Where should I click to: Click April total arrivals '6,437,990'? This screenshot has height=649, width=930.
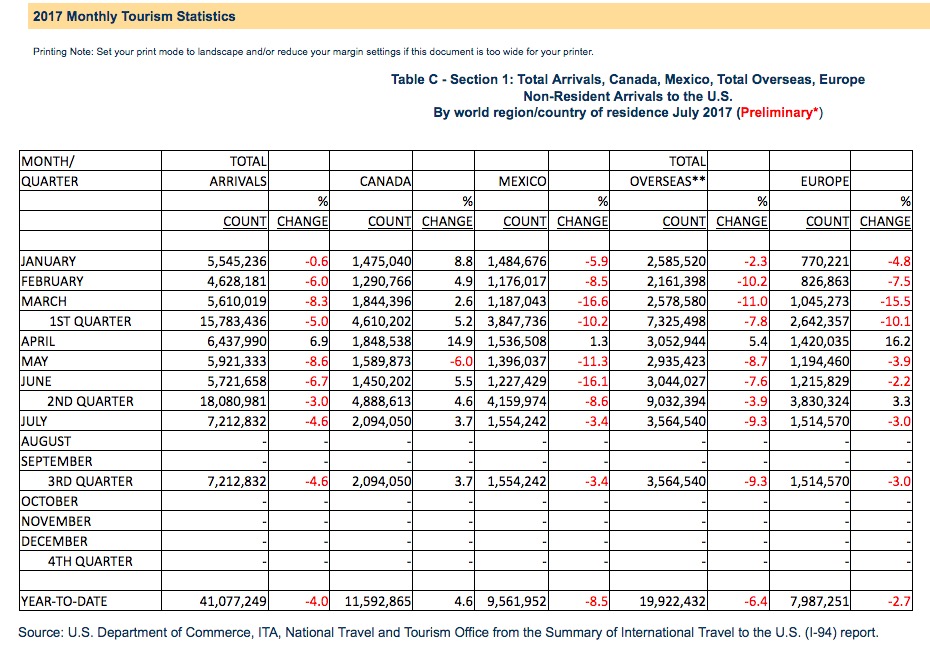tap(237, 342)
